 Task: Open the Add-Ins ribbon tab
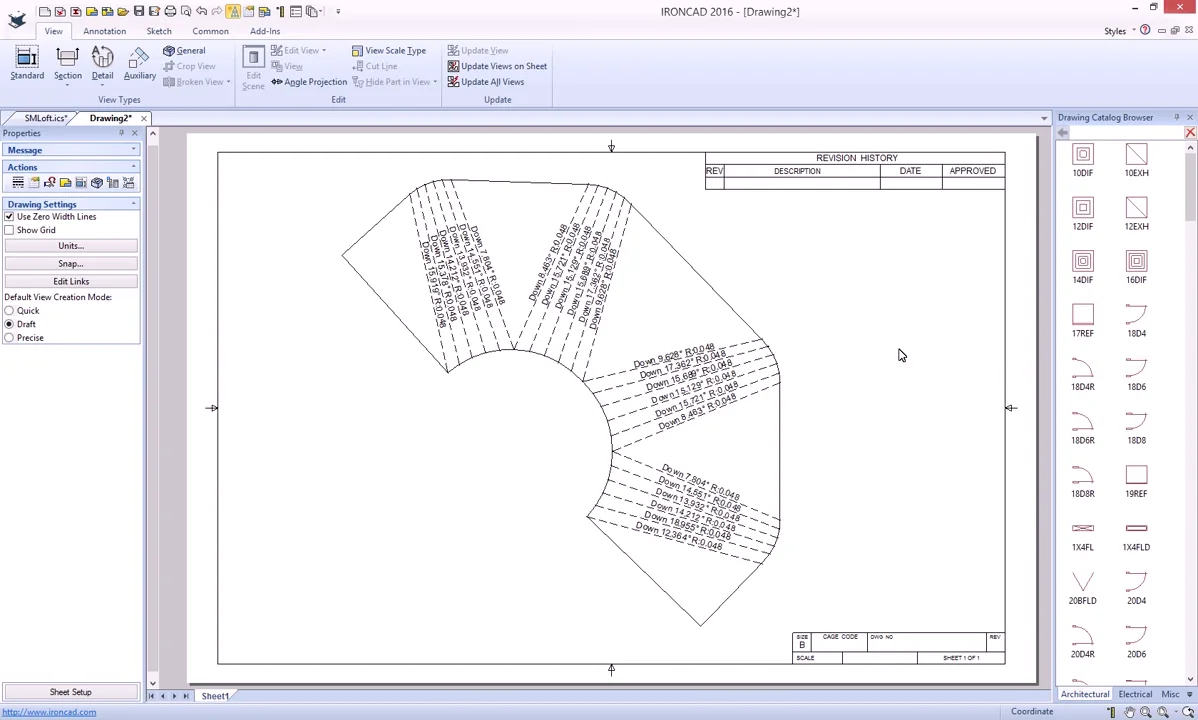pos(265,31)
